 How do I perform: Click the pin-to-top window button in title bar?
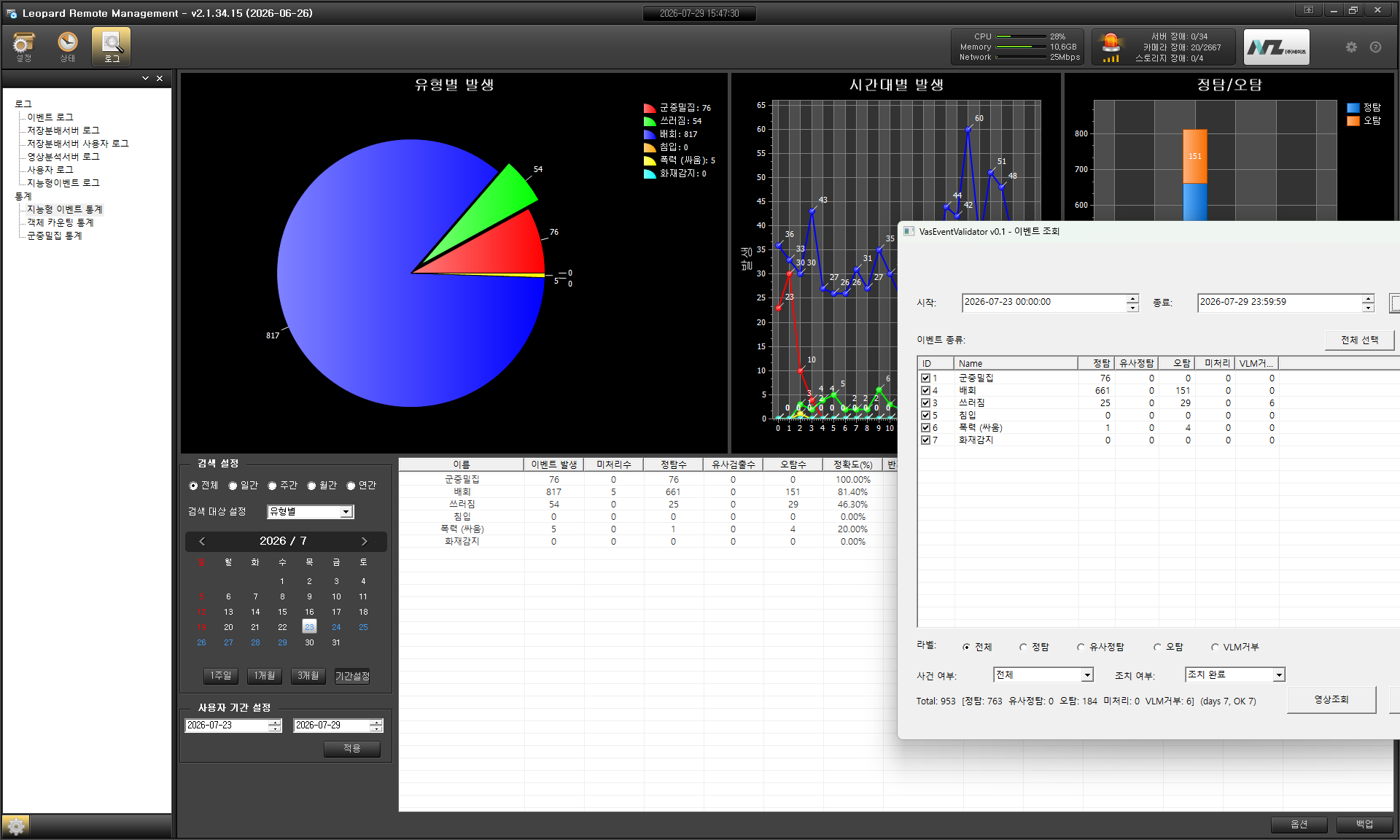click(x=1309, y=10)
